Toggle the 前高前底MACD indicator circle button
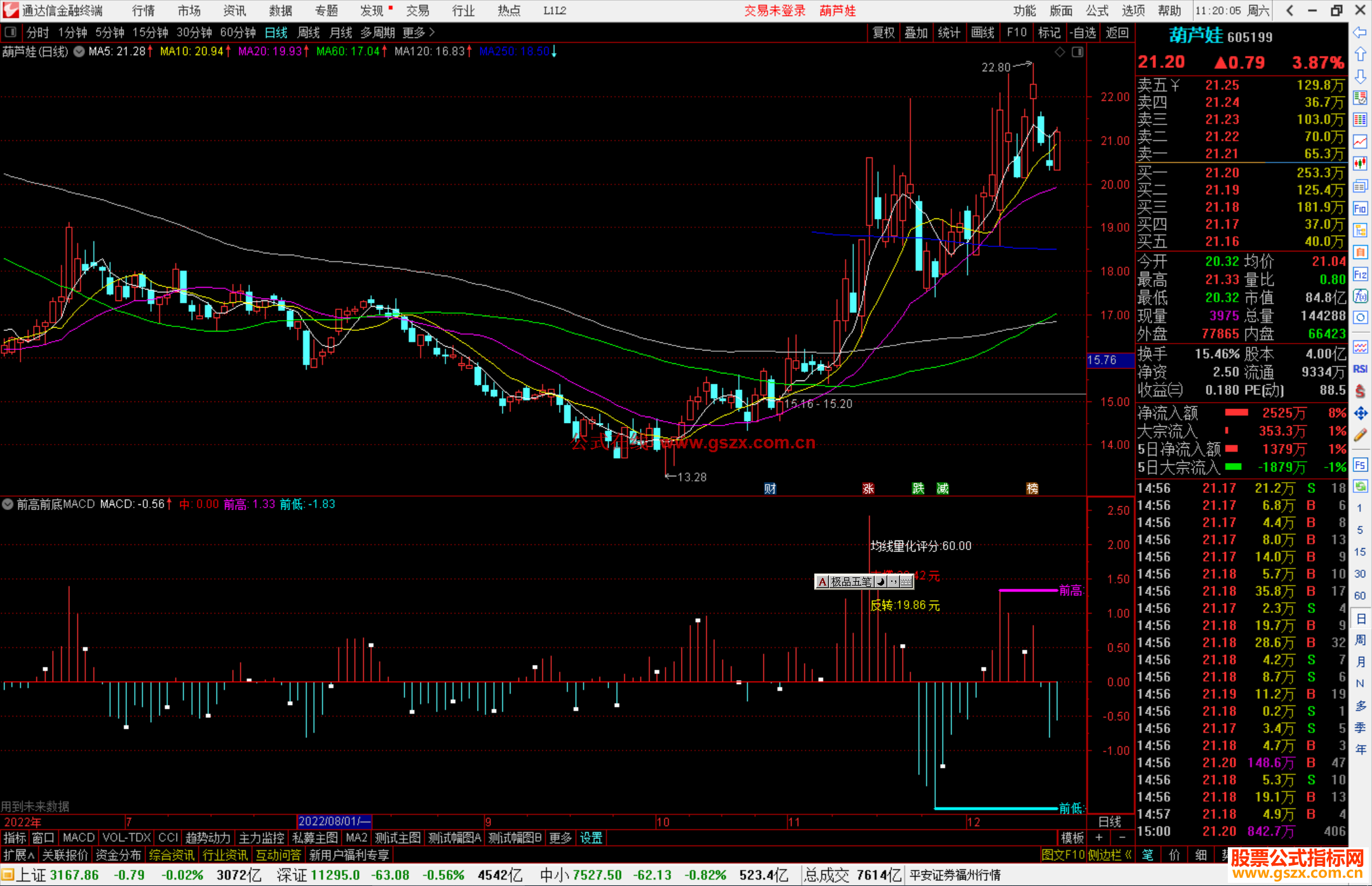Image resolution: width=1372 pixels, height=886 pixels. (8, 504)
